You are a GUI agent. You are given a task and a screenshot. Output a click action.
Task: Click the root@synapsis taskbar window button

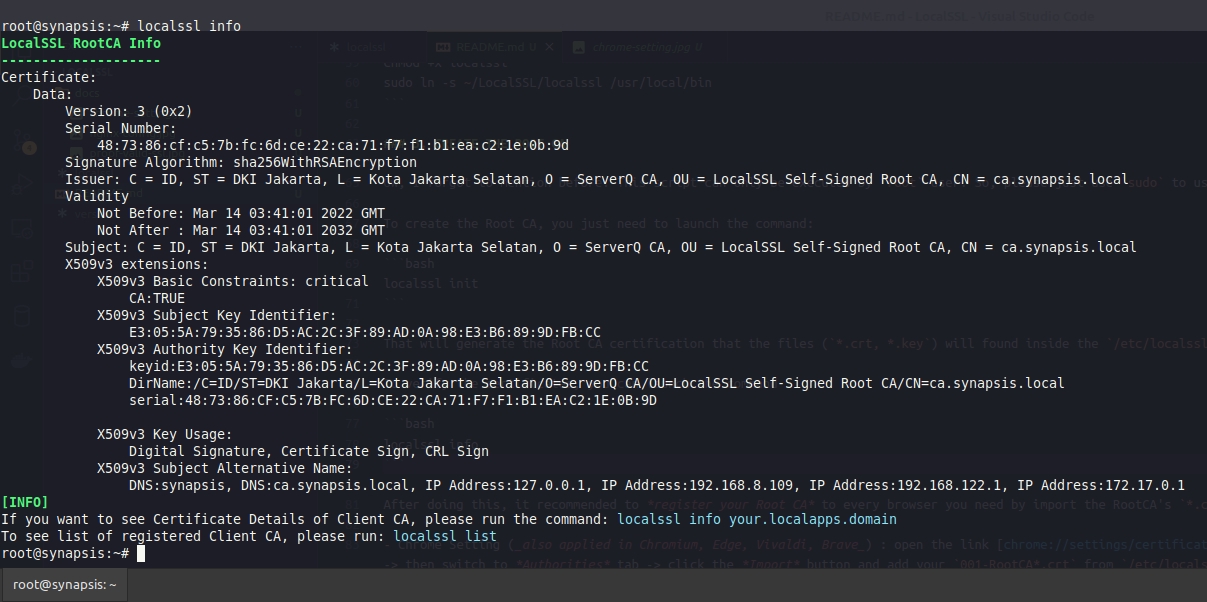[64, 585]
